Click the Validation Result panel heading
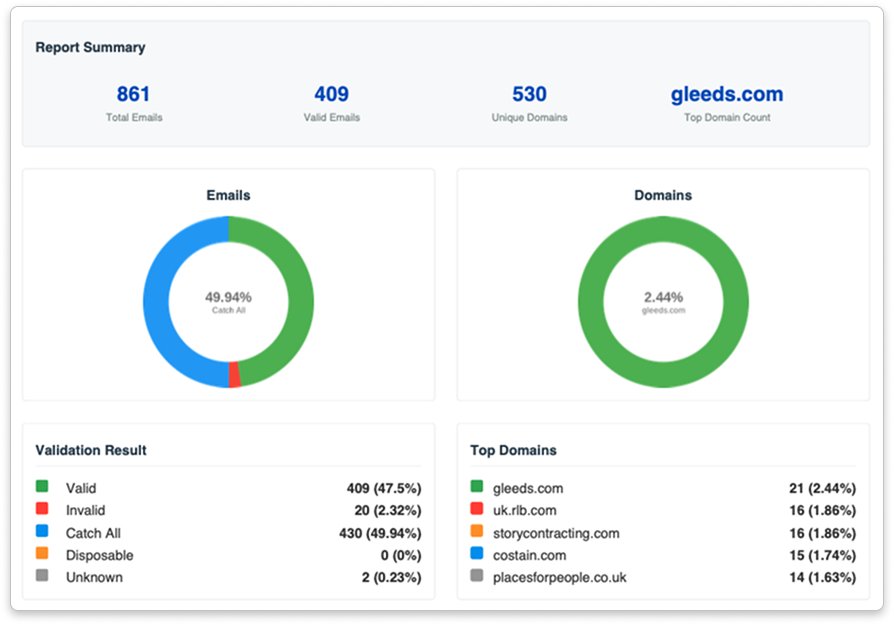The image size is (894, 625). tap(91, 450)
